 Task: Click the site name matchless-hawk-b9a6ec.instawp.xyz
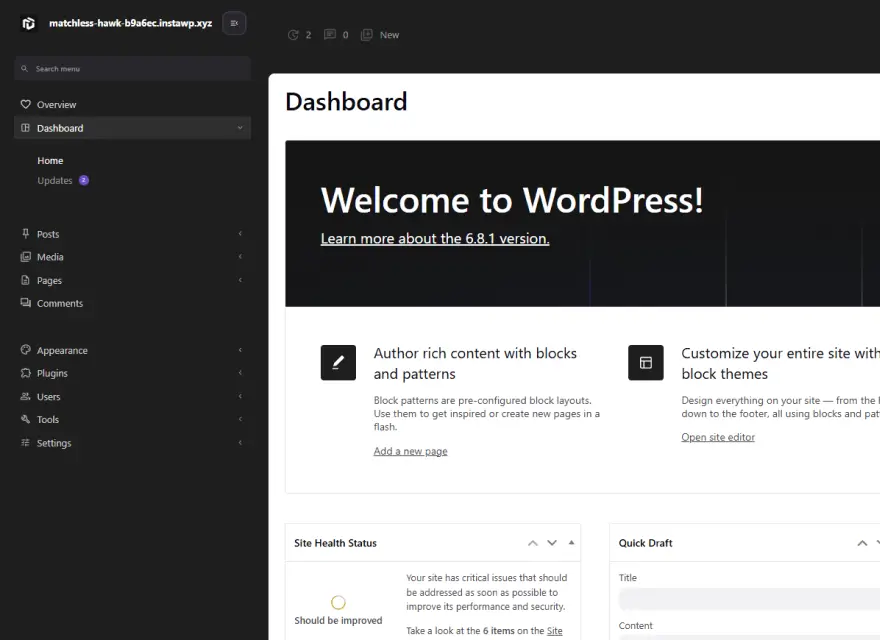click(131, 23)
